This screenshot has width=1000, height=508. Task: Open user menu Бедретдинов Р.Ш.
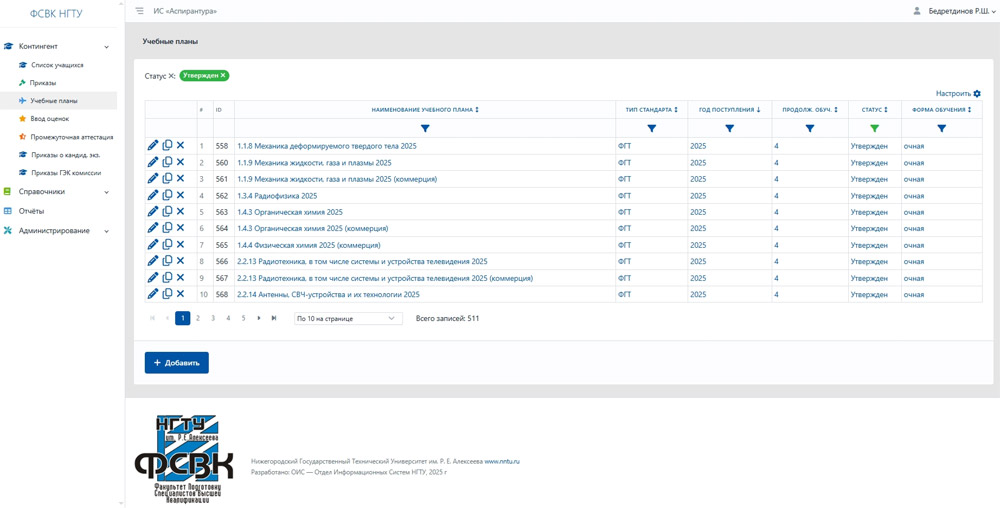click(x=954, y=11)
